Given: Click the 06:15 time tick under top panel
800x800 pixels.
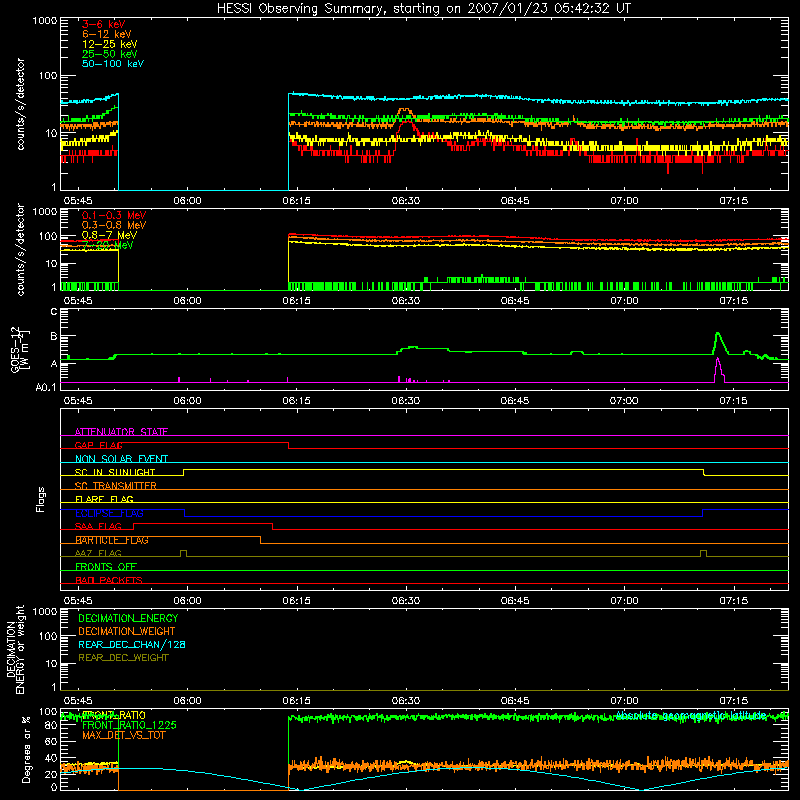Looking at the screenshot, I should [x=296, y=201].
